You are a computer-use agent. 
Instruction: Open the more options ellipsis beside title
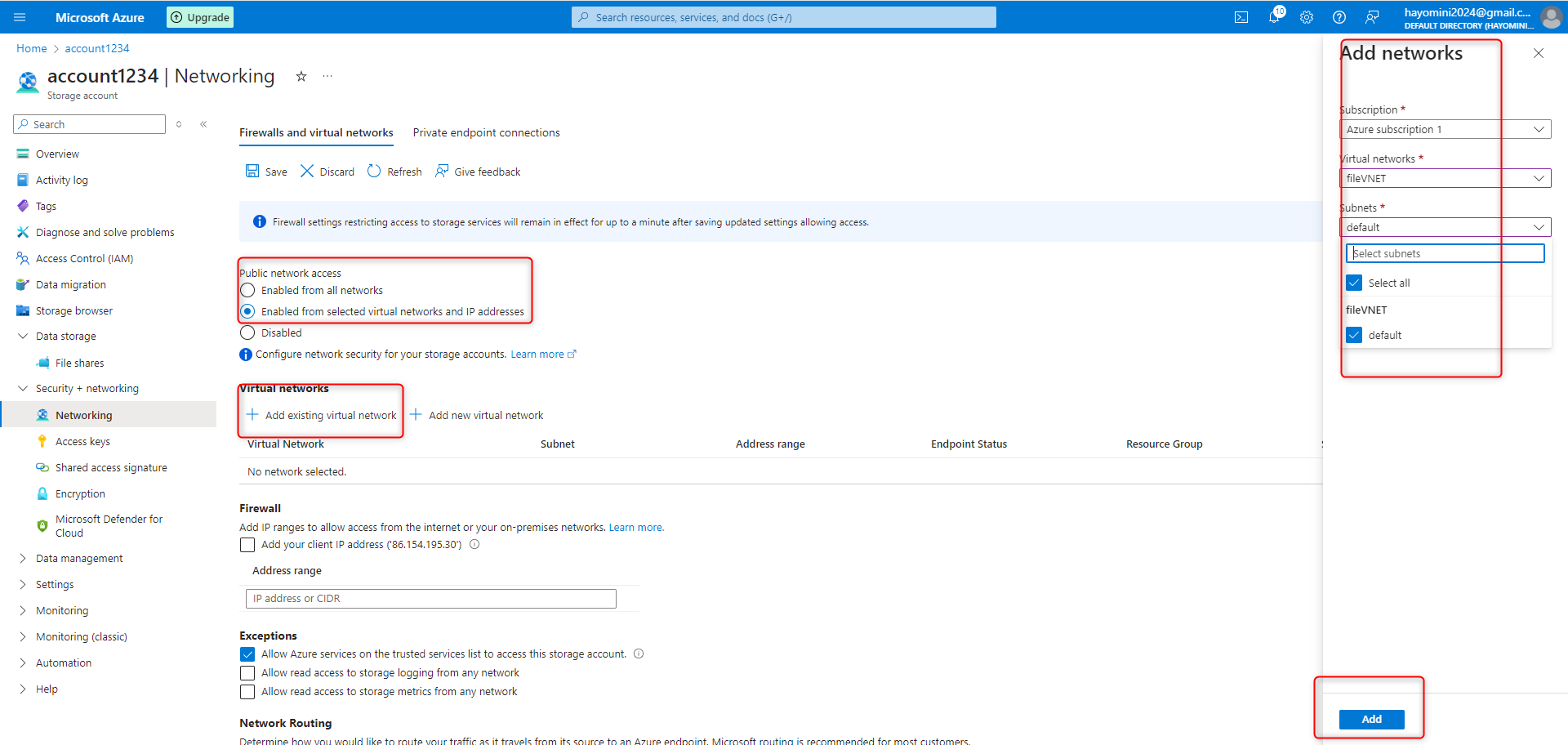click(327, 76)
